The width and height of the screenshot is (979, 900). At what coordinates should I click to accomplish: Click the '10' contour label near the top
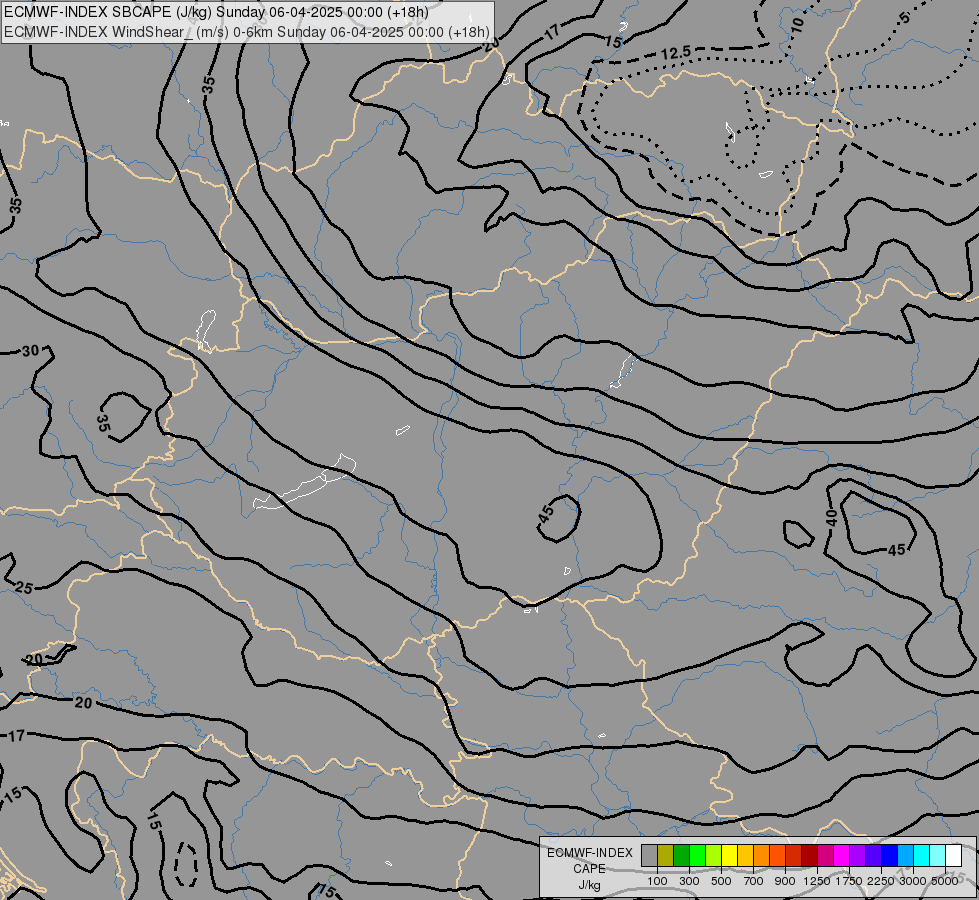click(x=797, y=25)
